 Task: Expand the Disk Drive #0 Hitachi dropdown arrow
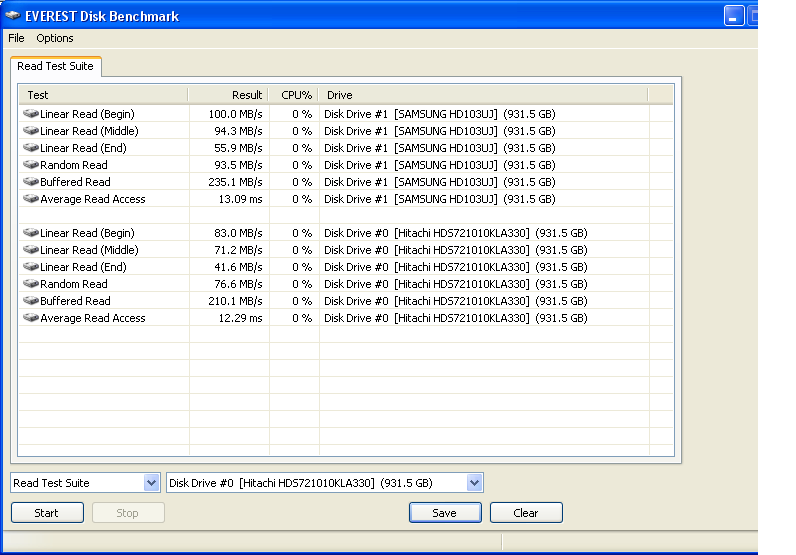tap(474, 483)
